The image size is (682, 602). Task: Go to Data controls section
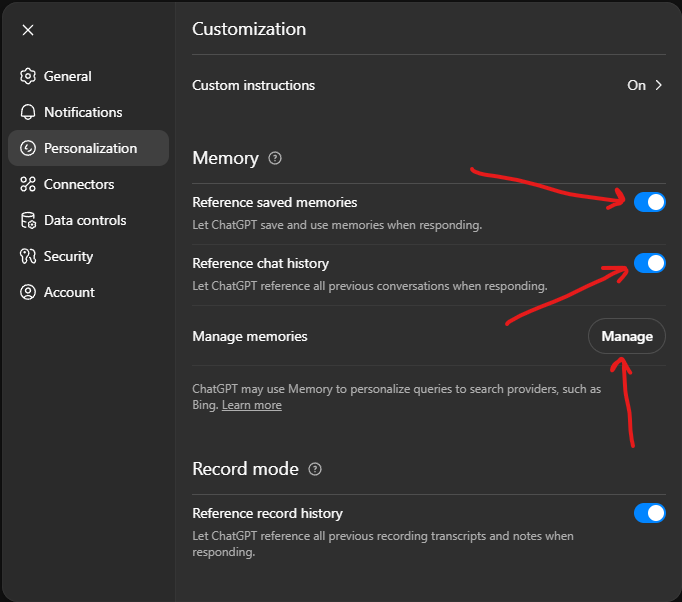[88, 221]
